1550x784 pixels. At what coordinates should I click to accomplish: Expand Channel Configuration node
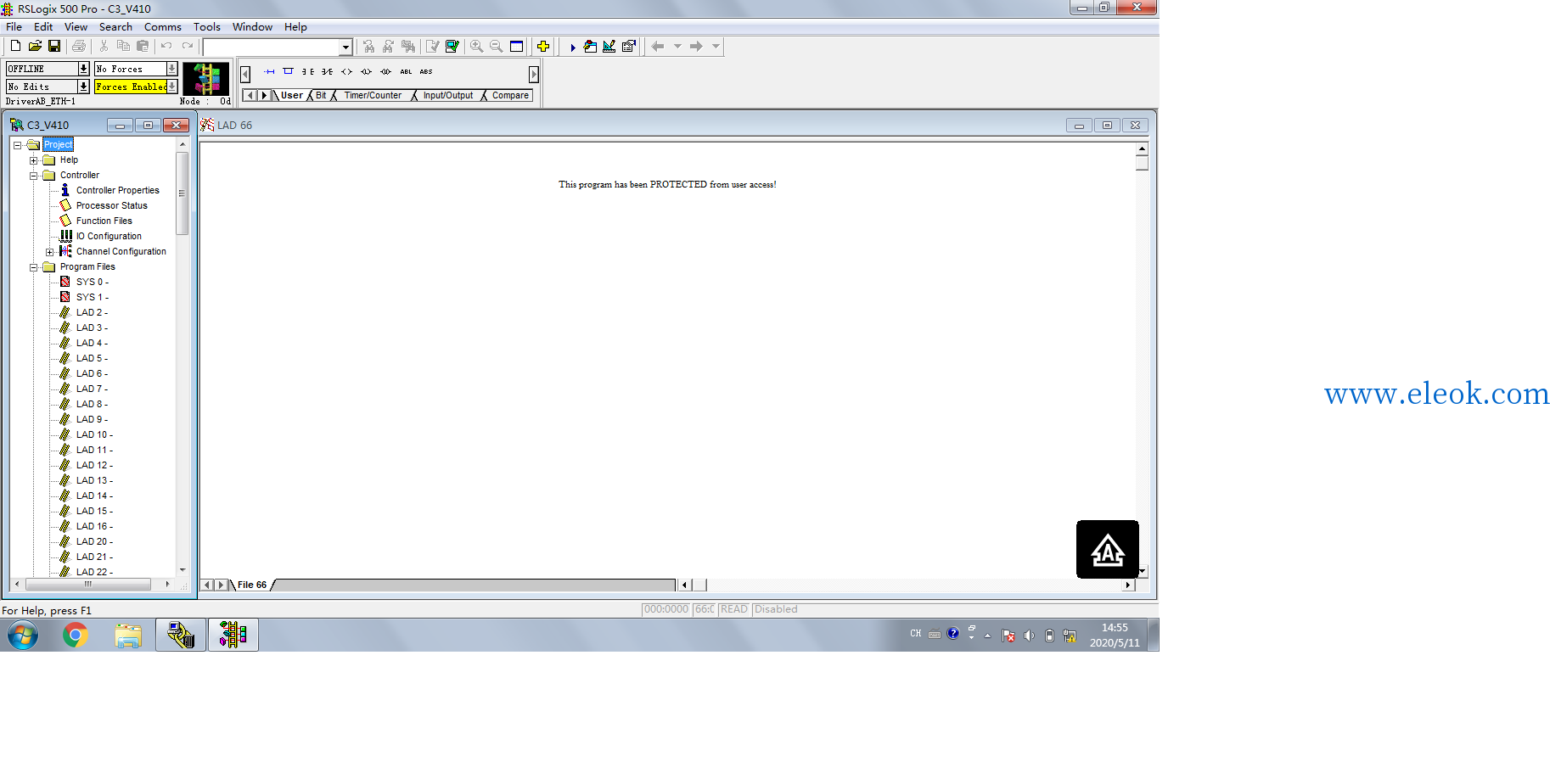point(50,252)
